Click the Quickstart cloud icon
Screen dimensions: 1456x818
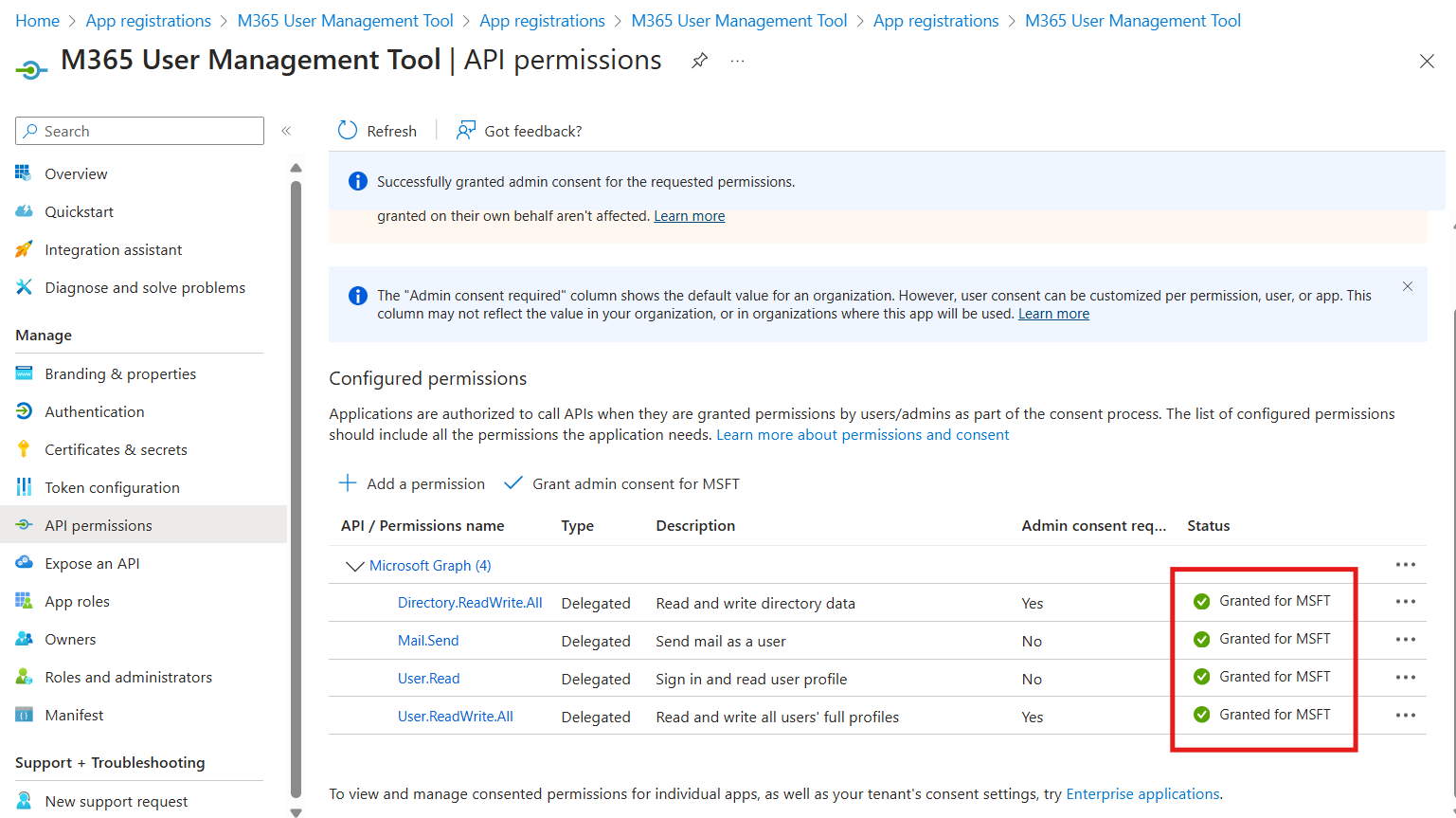point(24,211)
